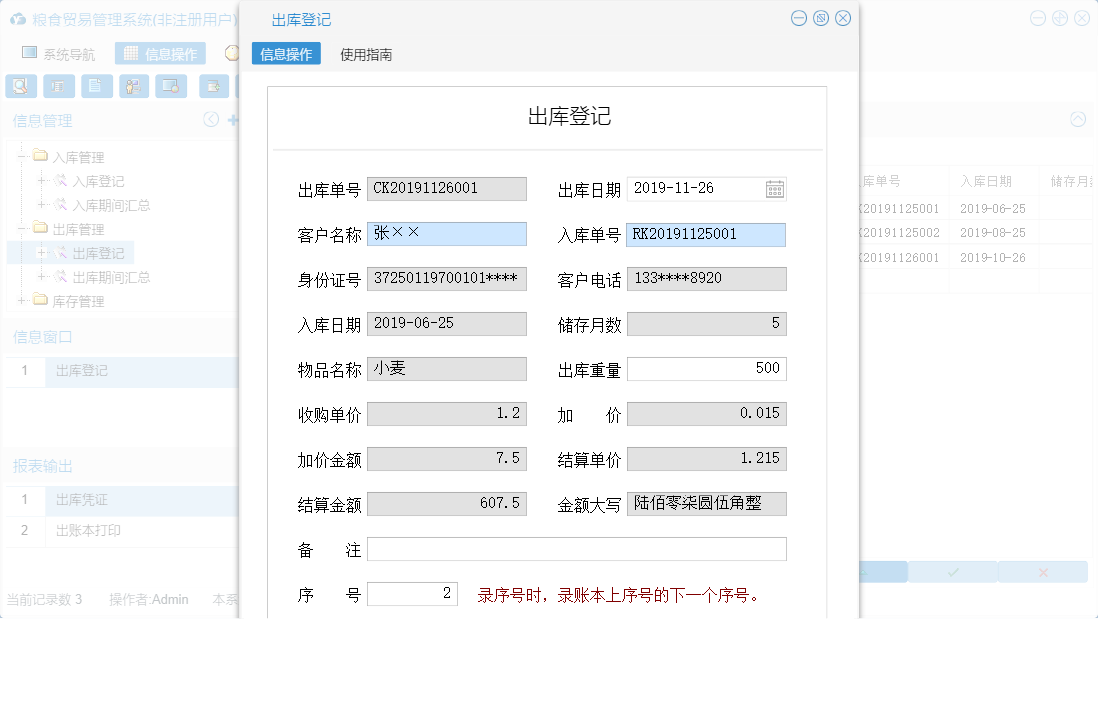
Task: Expand the 储存管理 folder in the tree
Action: click(x=22, y=301)
